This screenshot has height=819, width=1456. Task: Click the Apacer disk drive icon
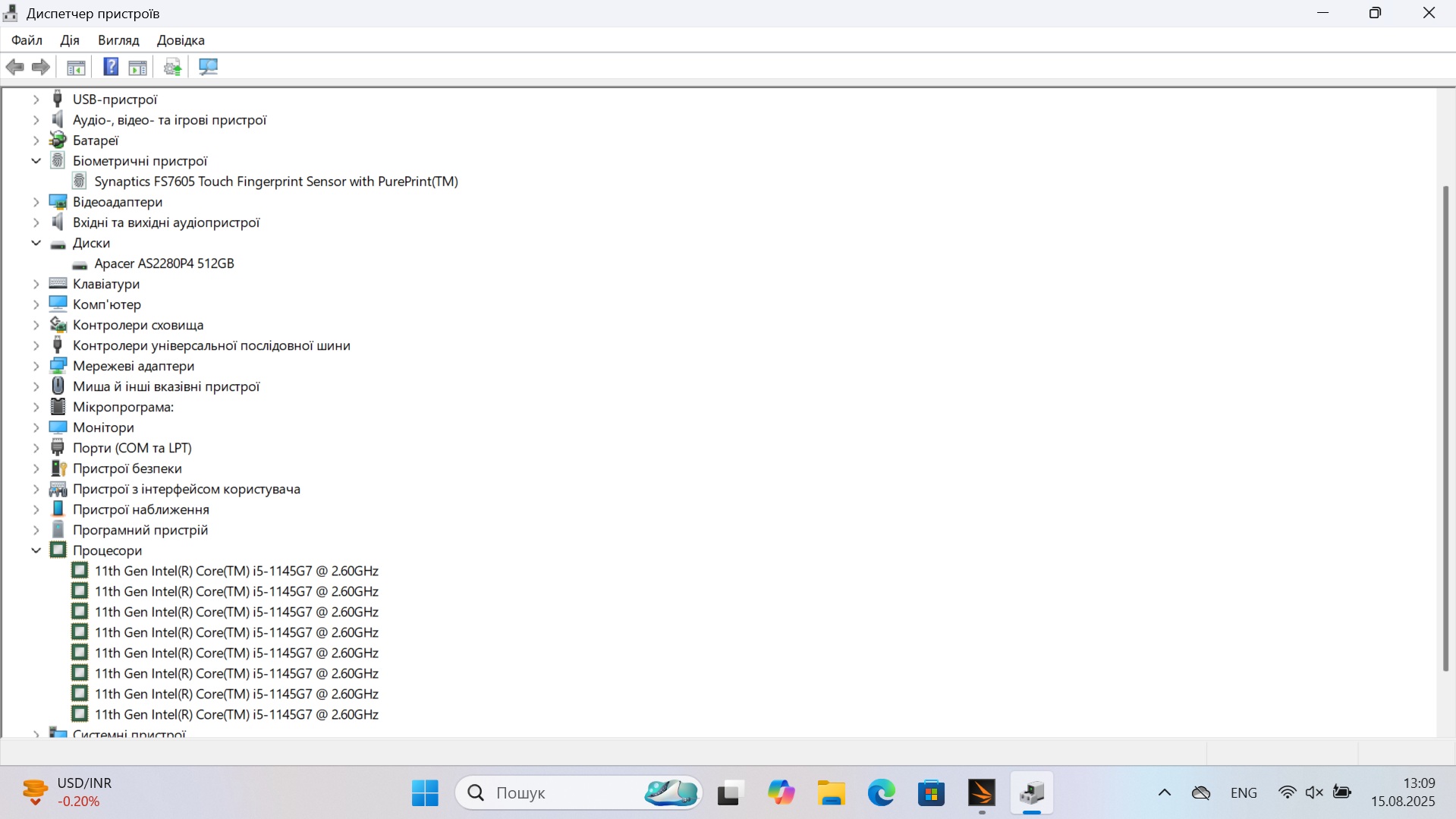tap(80, 264)
